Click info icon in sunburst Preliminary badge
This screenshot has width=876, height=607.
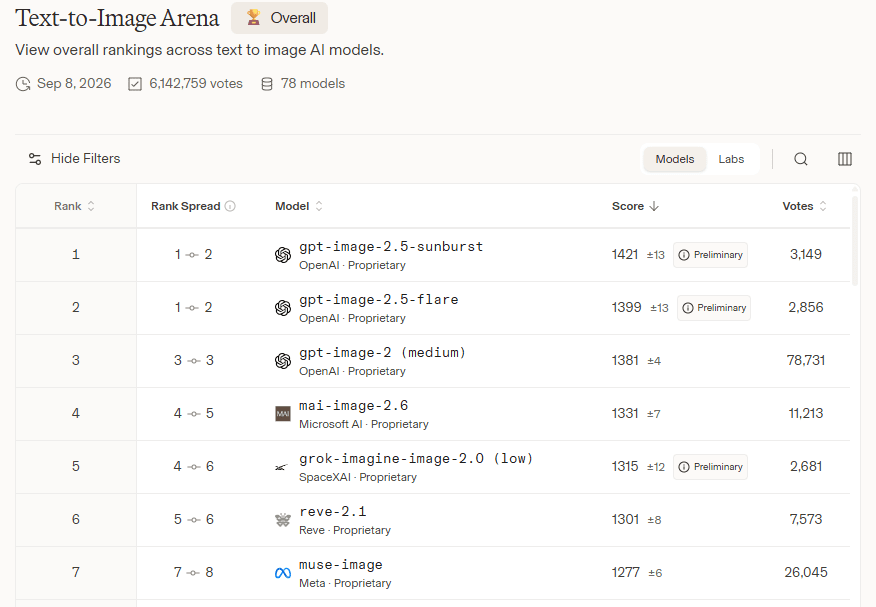click(x=684, y=255)
